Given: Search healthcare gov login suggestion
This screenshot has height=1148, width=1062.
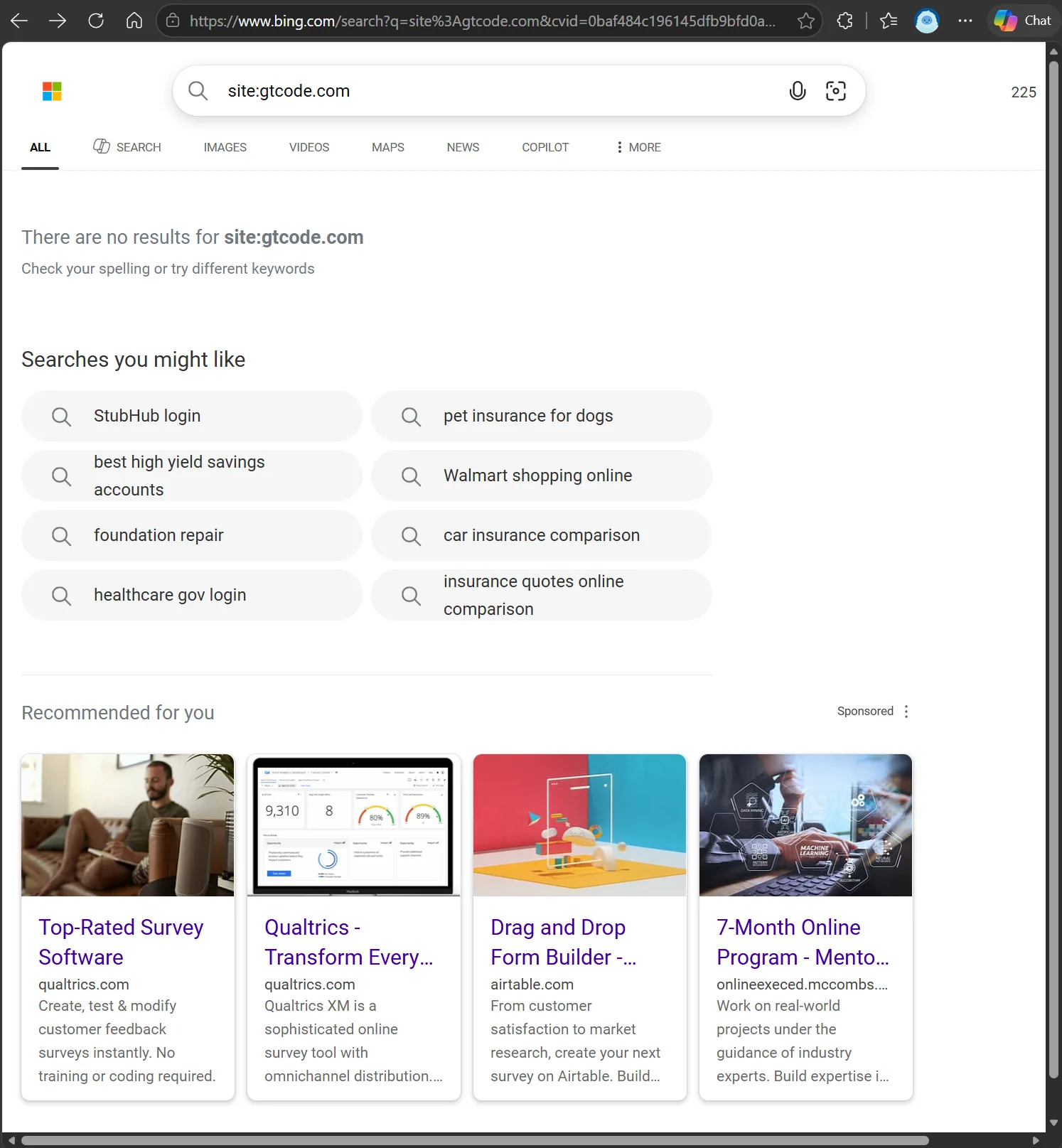Looking at the screenshot, I should click(x=192, y=595).
